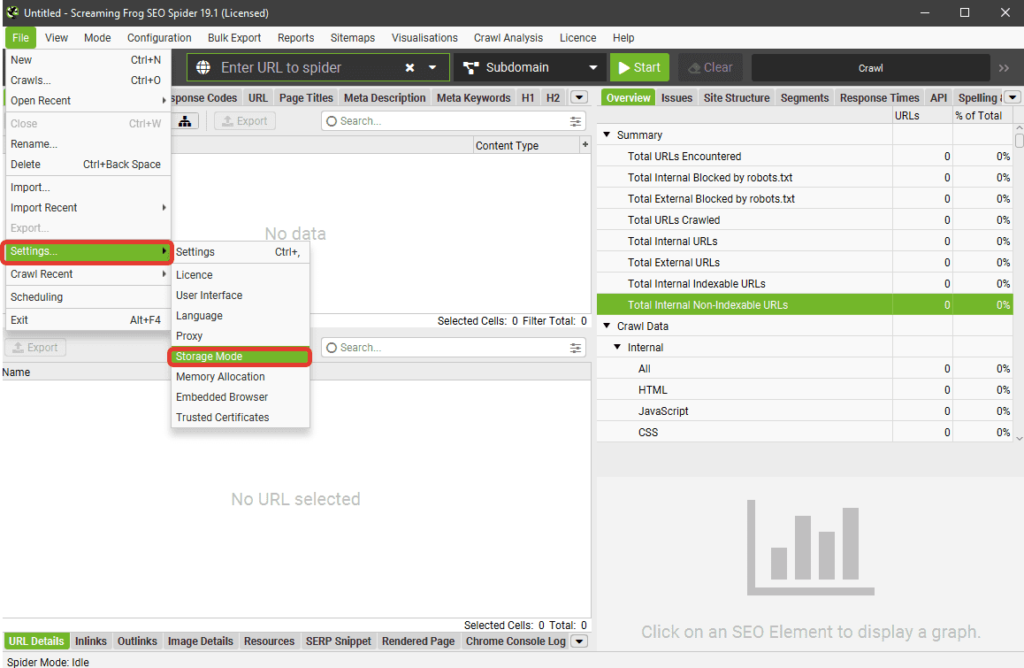The height and width of the screenshot is (668, 1024).
Task: Open the SERP Snippet tab
Action: (338, 641)
